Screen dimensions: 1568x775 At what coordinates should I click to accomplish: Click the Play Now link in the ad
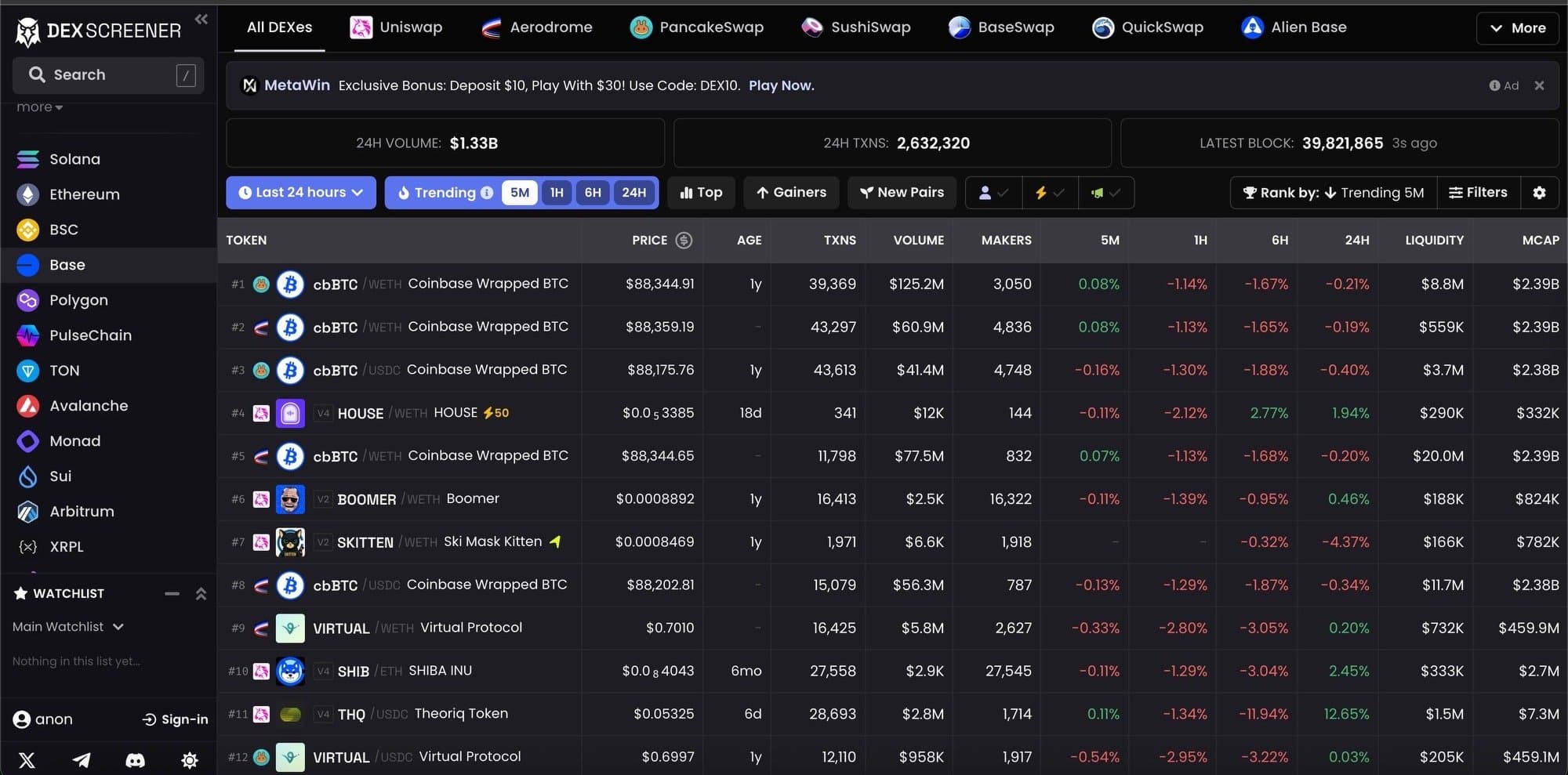pyautogui.click(x=781, y=85)
